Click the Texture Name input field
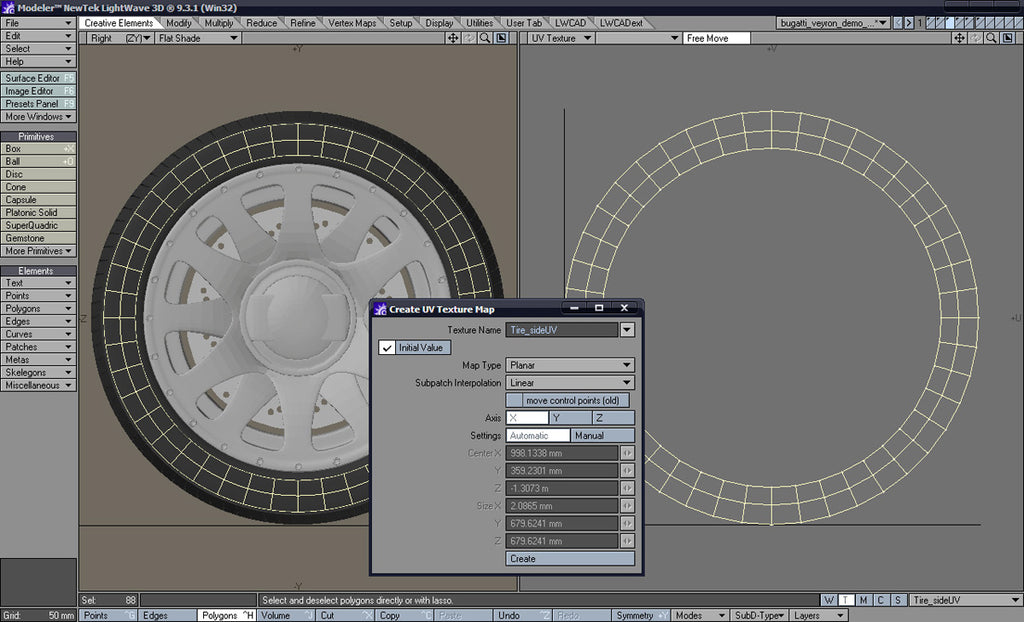 click(562, 330)
